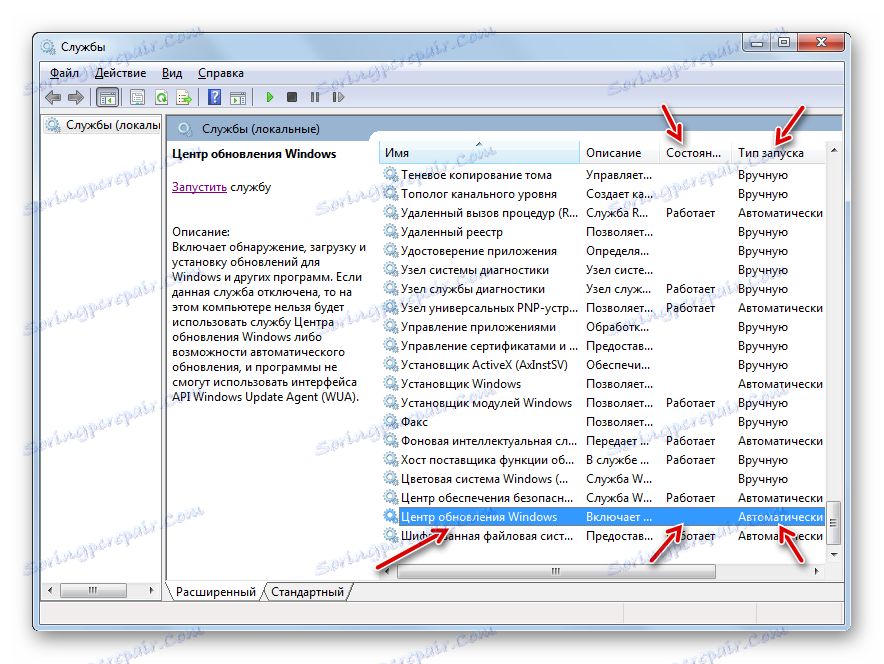This screenshot has width=884, height=664.
Task: Click the Forward arrow toolbar icon
Action: click(x=76, y=98)
